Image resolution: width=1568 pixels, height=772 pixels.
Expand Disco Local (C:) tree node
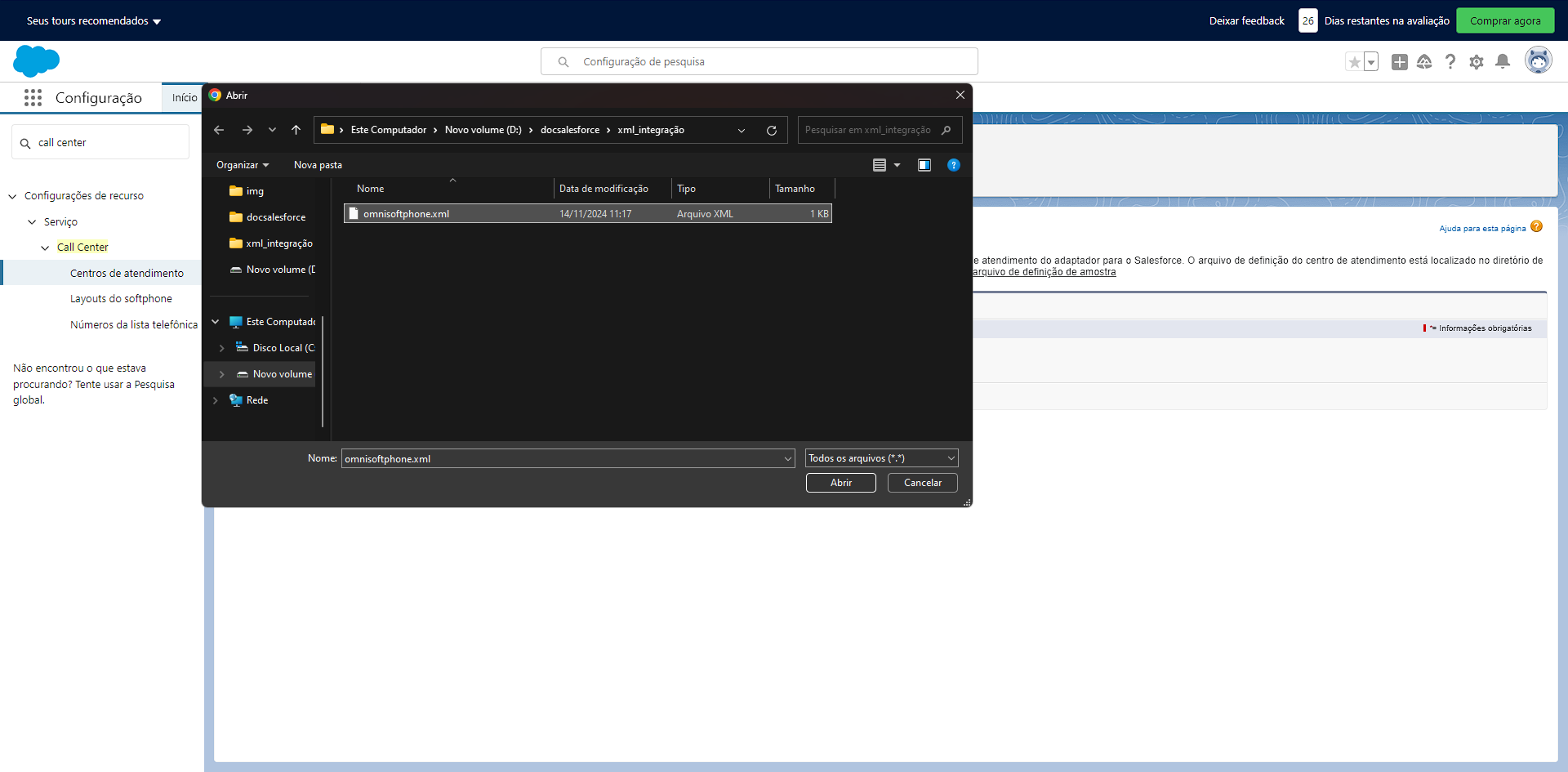221,348
